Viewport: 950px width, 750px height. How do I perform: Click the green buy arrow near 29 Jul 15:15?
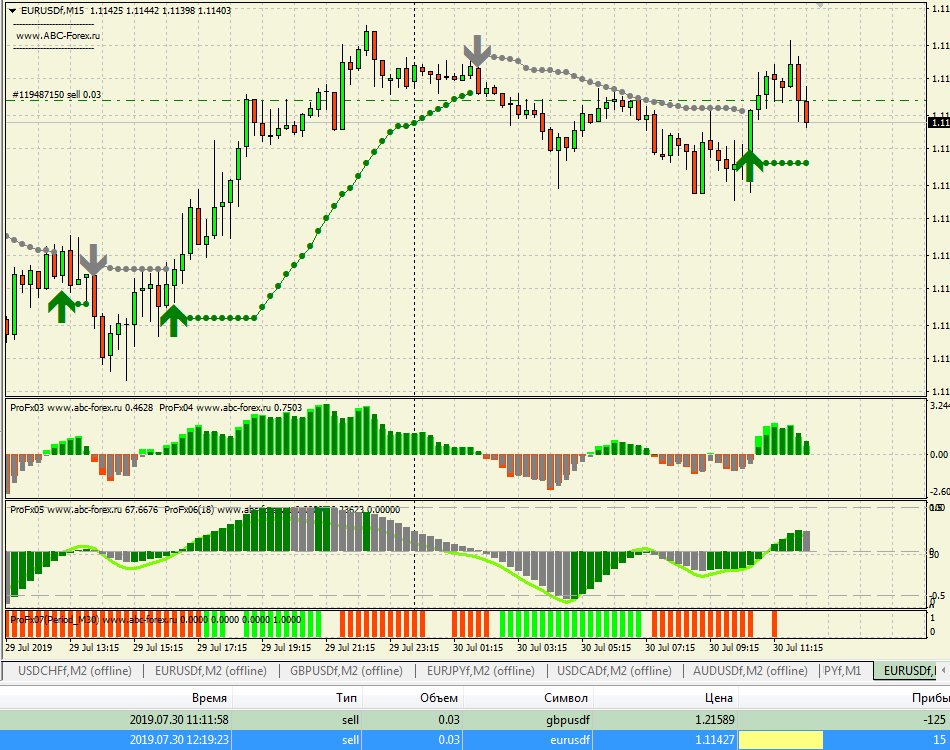173,320
